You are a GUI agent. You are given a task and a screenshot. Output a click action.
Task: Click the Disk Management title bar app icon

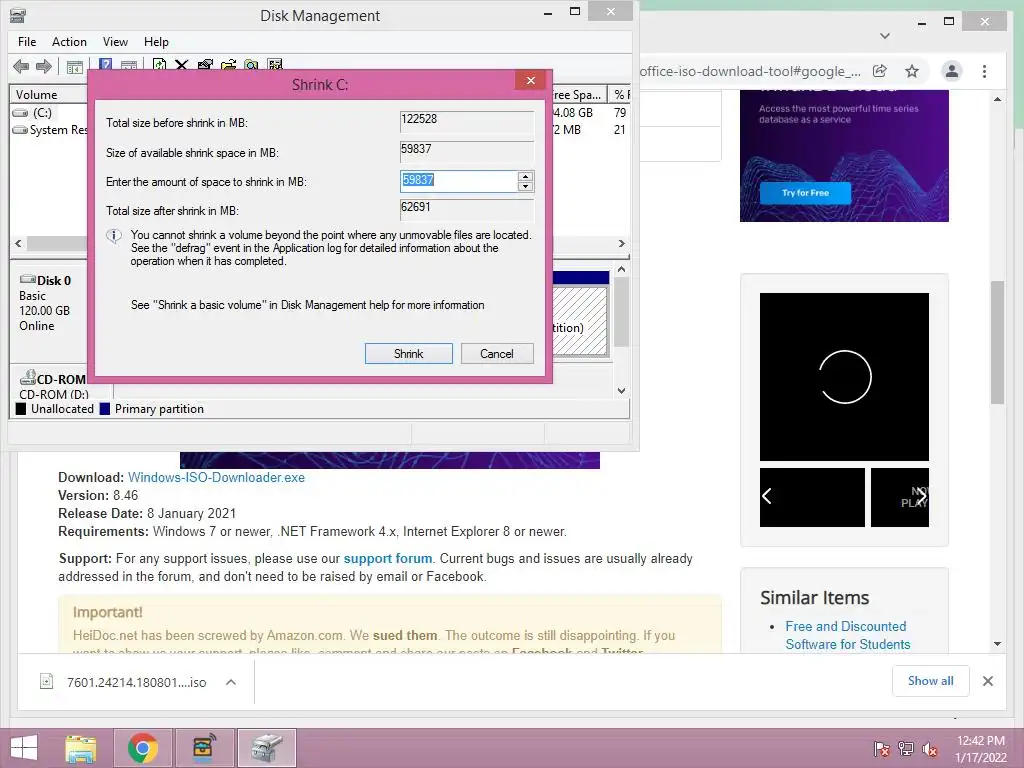click(18, 15)
